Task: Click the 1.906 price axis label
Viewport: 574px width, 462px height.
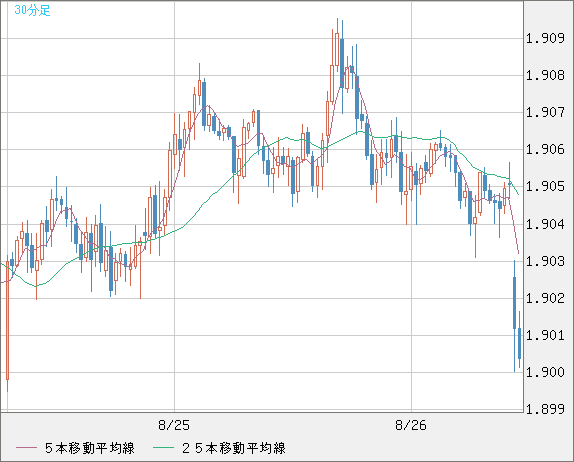Action: click(x=545, y=149)
